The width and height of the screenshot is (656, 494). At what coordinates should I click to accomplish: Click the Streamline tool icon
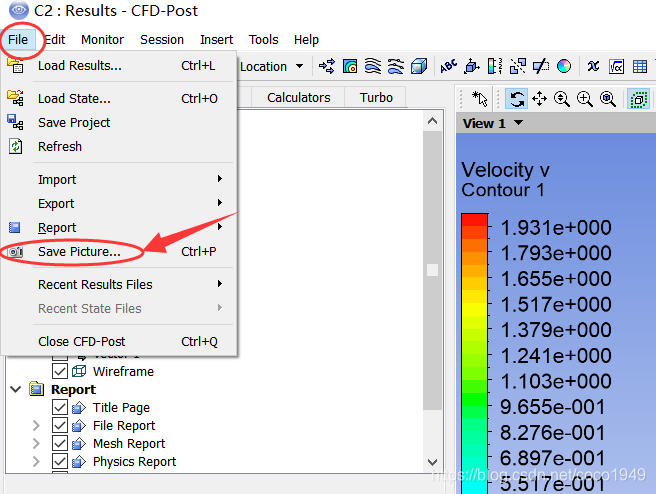[373, 66]
